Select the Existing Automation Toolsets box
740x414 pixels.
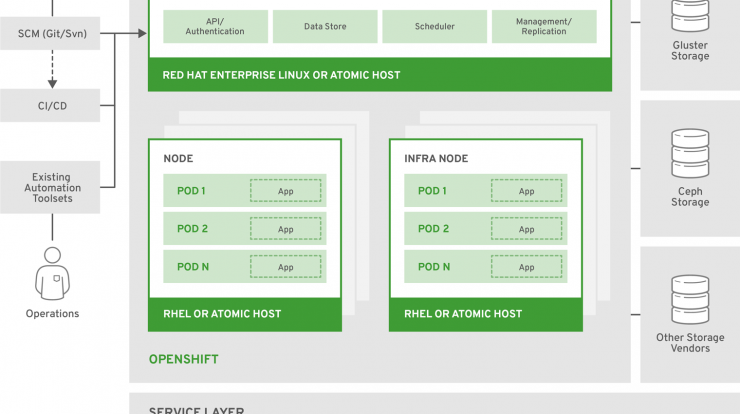coord(50,187)
